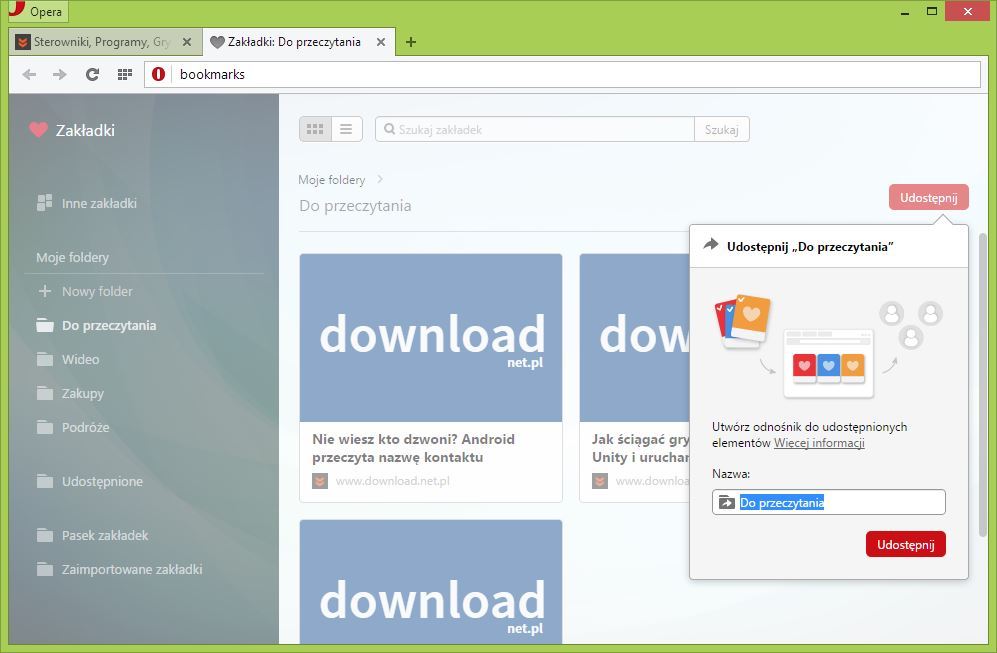997x653 pixels.
Task: Click the folder icon beside Udostępnione
Action: click(45, 481)
